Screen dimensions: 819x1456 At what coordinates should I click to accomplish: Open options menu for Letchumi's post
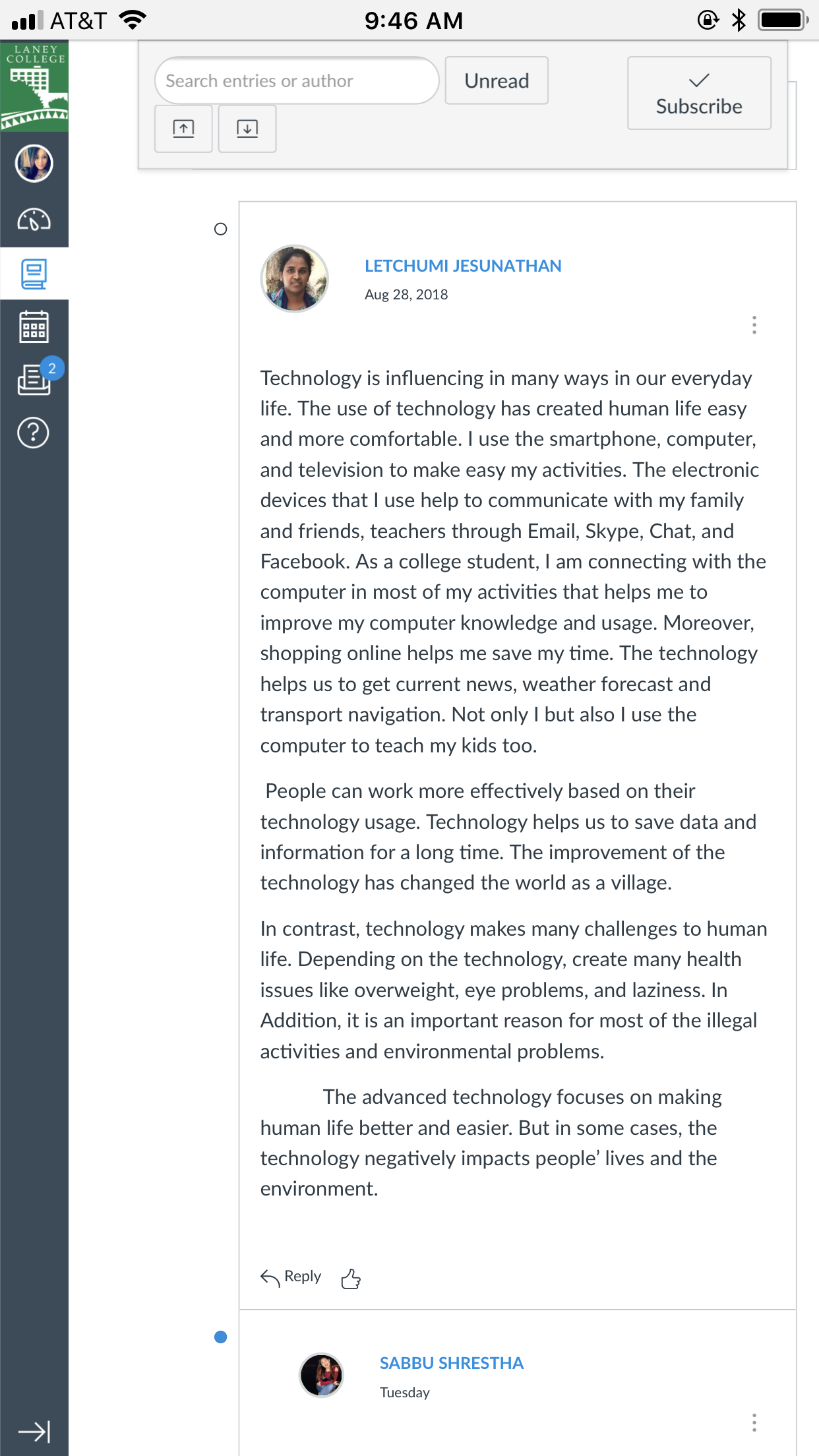[754, 324]
